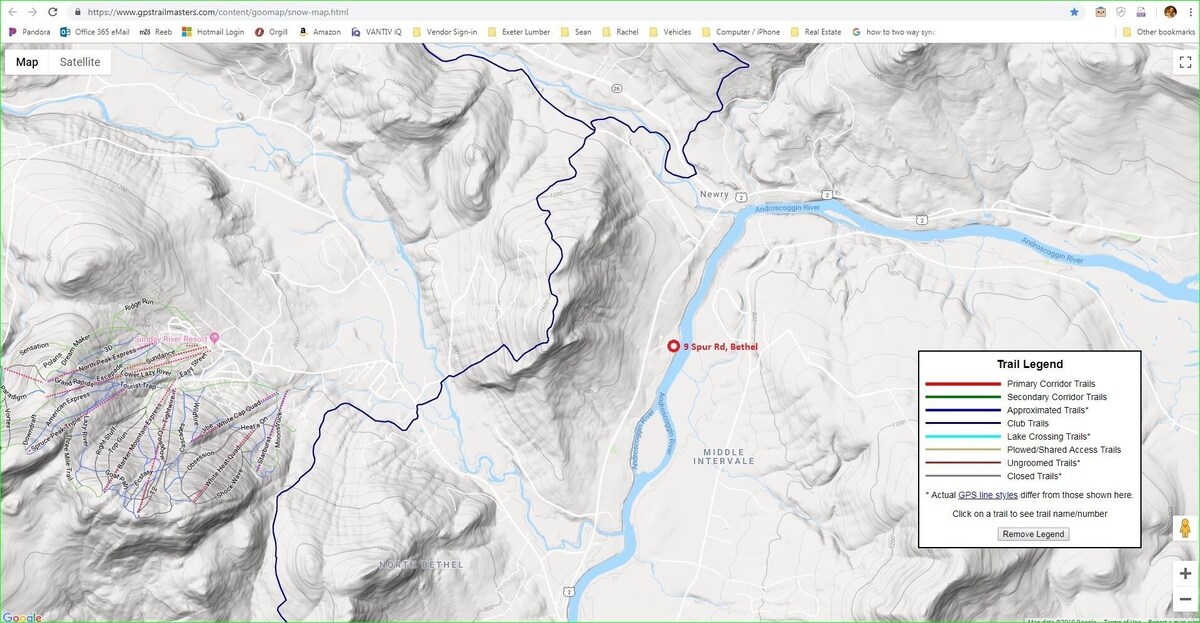Screen dimensions: 1200x623
Task: Expand the Vehicles bookmark folder
Action: pos(670,32)
